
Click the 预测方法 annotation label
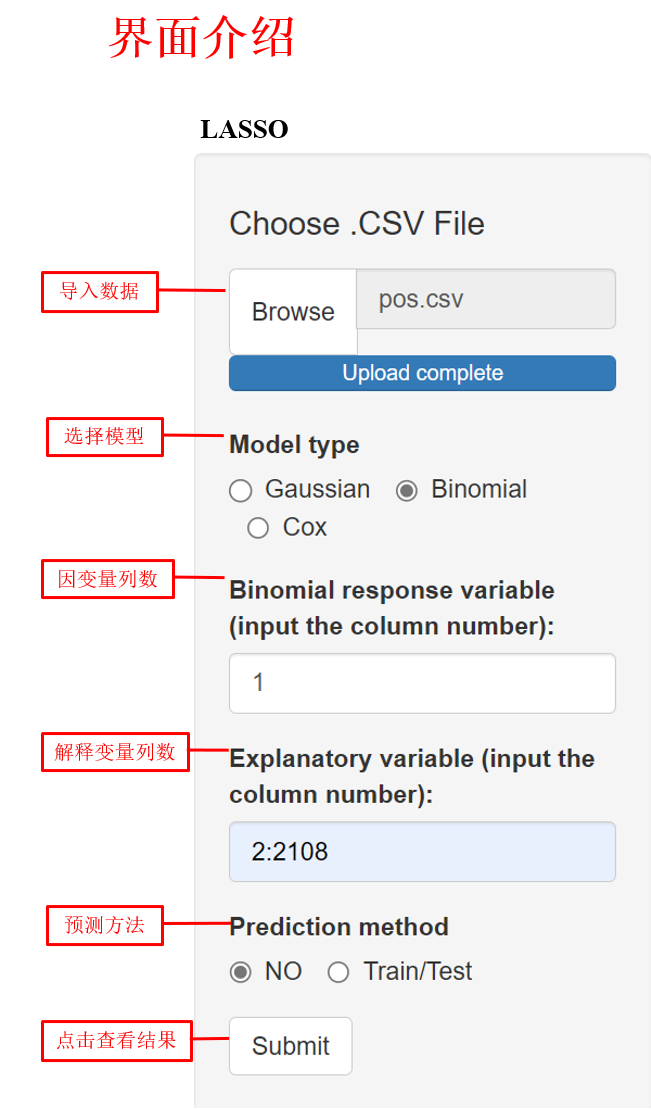(105, 925)
